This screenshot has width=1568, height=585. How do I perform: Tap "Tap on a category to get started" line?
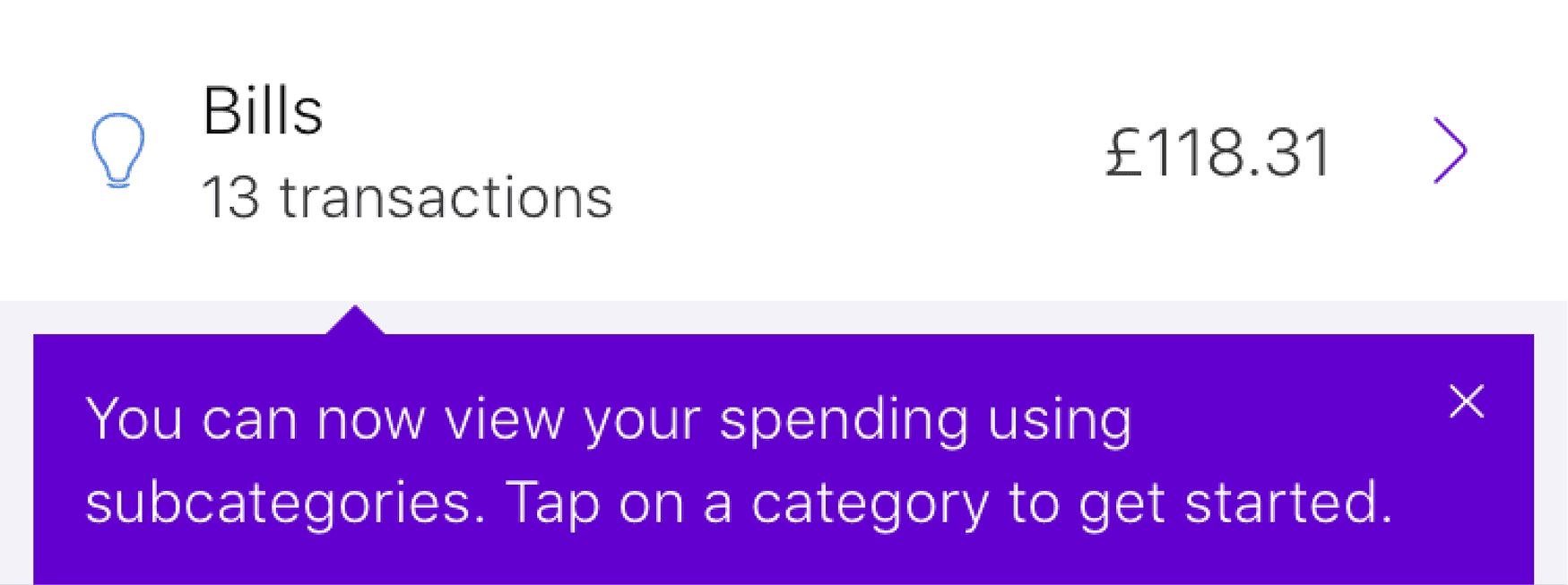coord(949,503)
